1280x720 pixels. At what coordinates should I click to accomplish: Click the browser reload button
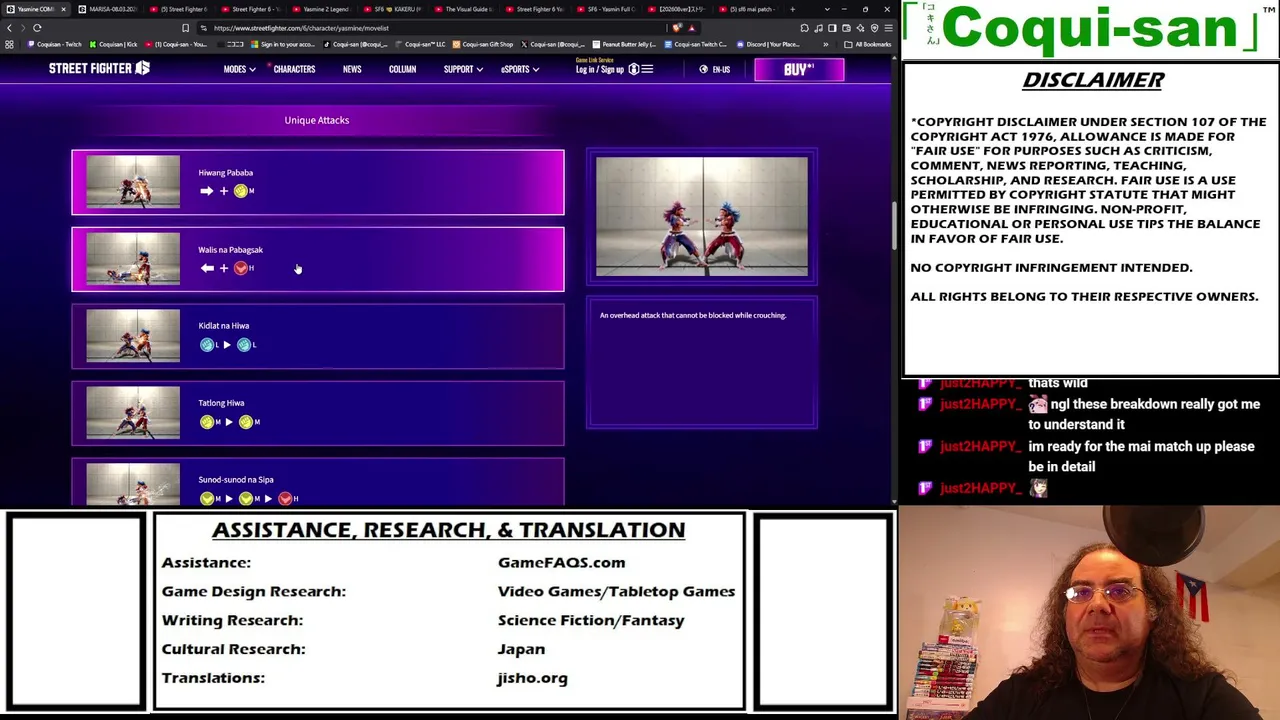point(37,28)
